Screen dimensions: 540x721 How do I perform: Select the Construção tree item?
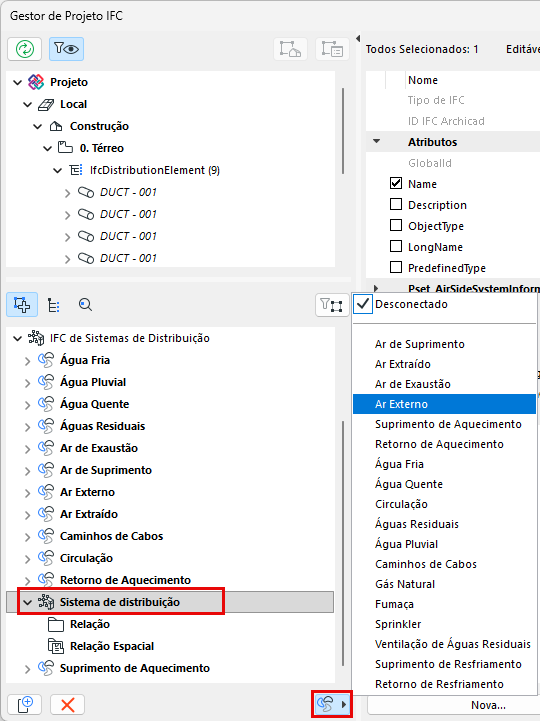[x=99, y=126]
